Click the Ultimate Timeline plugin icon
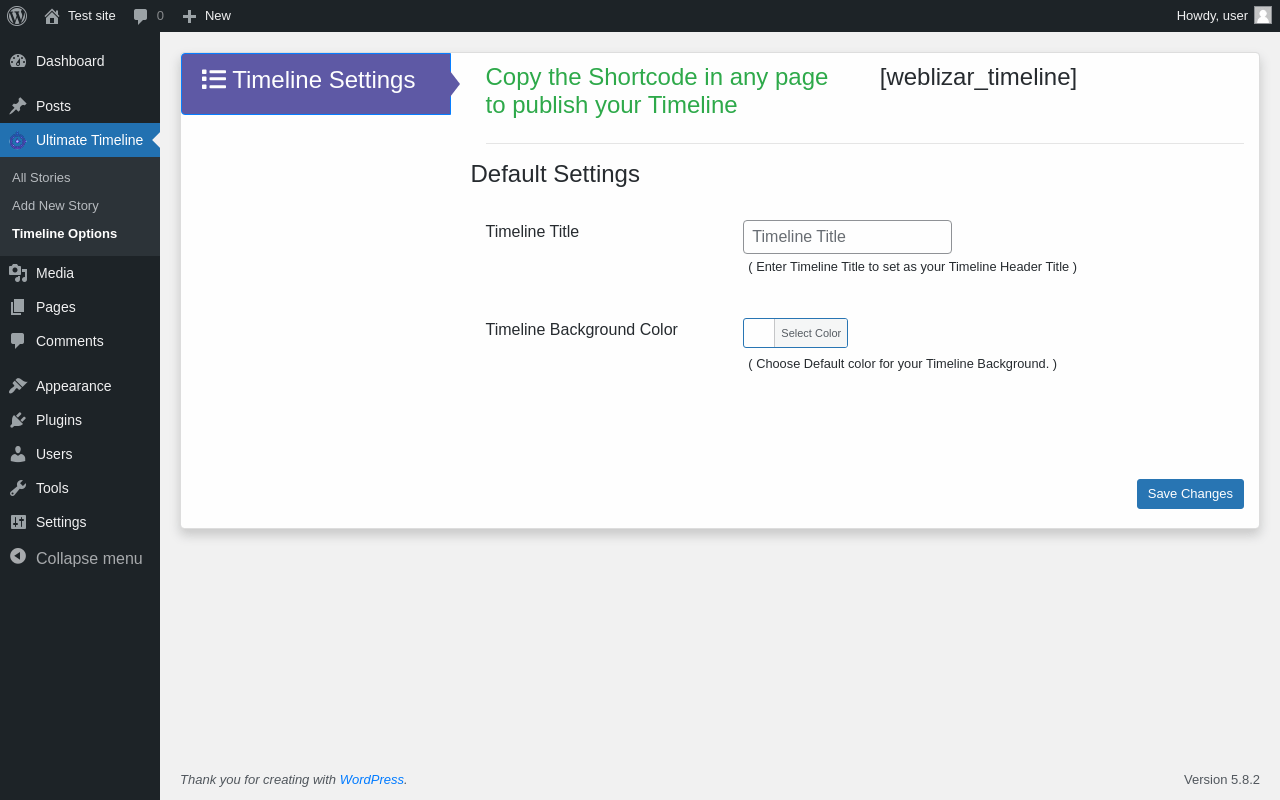 tap(18, 140)
